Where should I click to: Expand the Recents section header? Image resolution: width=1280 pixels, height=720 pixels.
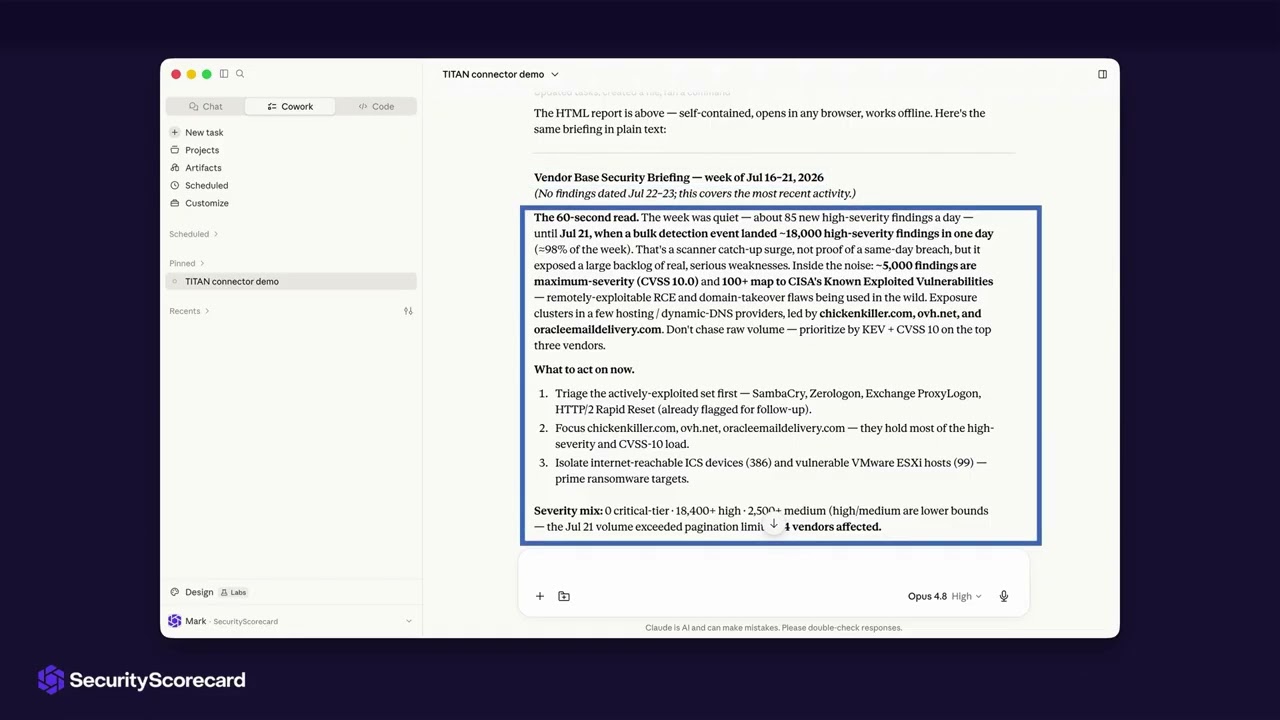(x=189, y=311)
